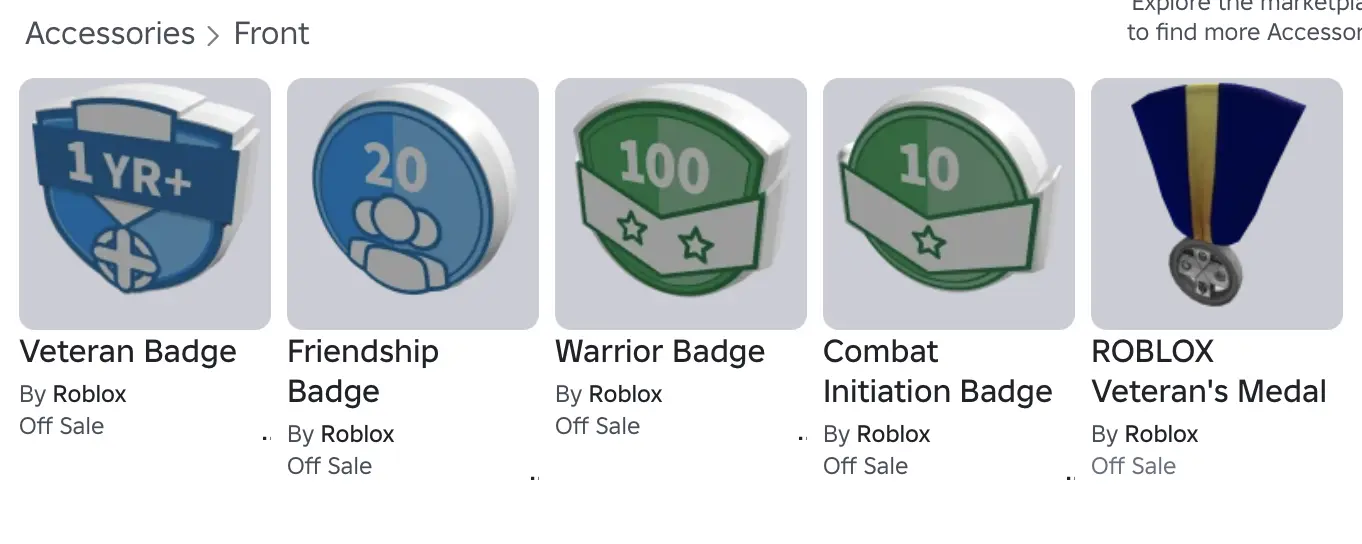Viewport: 1362px width, 544px height.
Task: Click the Veteran Badge 1 YR+ thumbnail
Action: (145, 204)
